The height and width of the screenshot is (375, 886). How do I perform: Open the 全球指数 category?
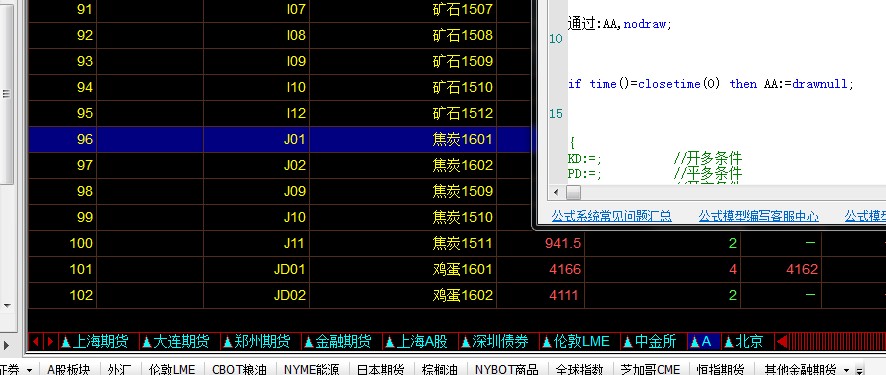point(580,369)
